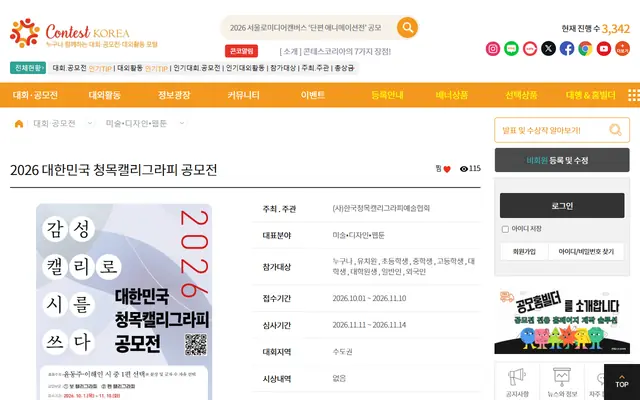
Task: Expand the 대회·공모전 breadcrumb dropdown
Action: (x=90, y=123)
